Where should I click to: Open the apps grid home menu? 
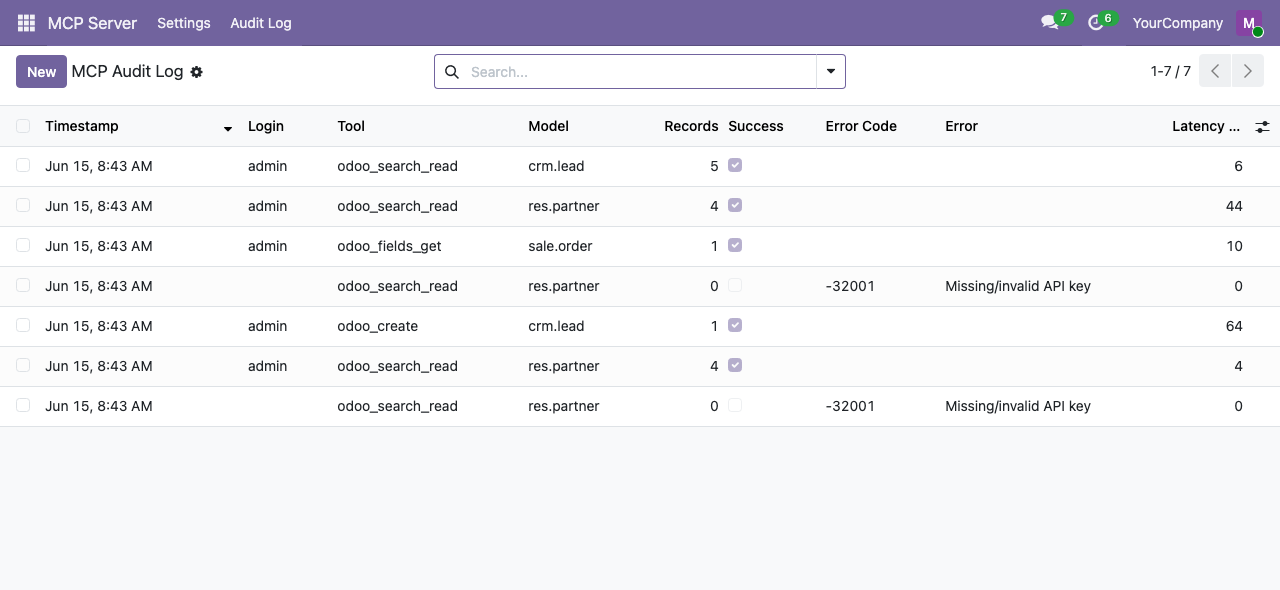tap(26, 23)
